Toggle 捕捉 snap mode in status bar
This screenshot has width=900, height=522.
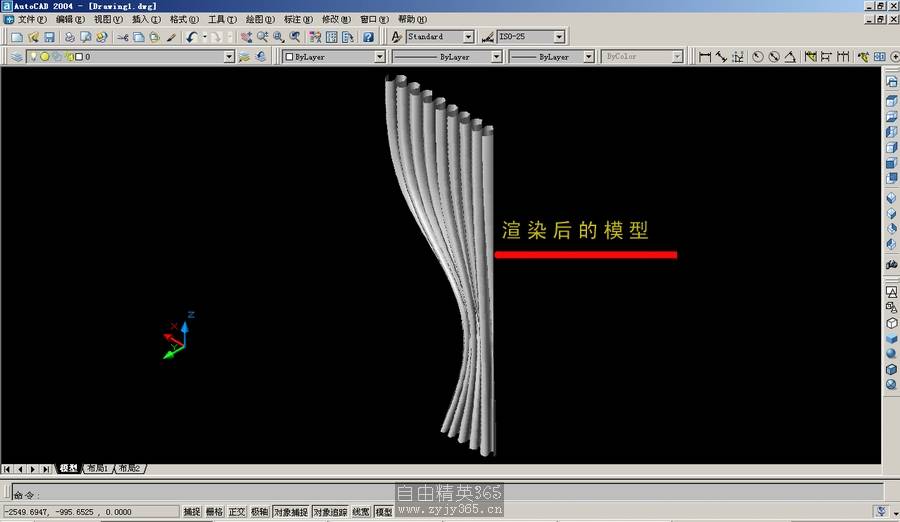pyautogui.click(x=192, y=512)
